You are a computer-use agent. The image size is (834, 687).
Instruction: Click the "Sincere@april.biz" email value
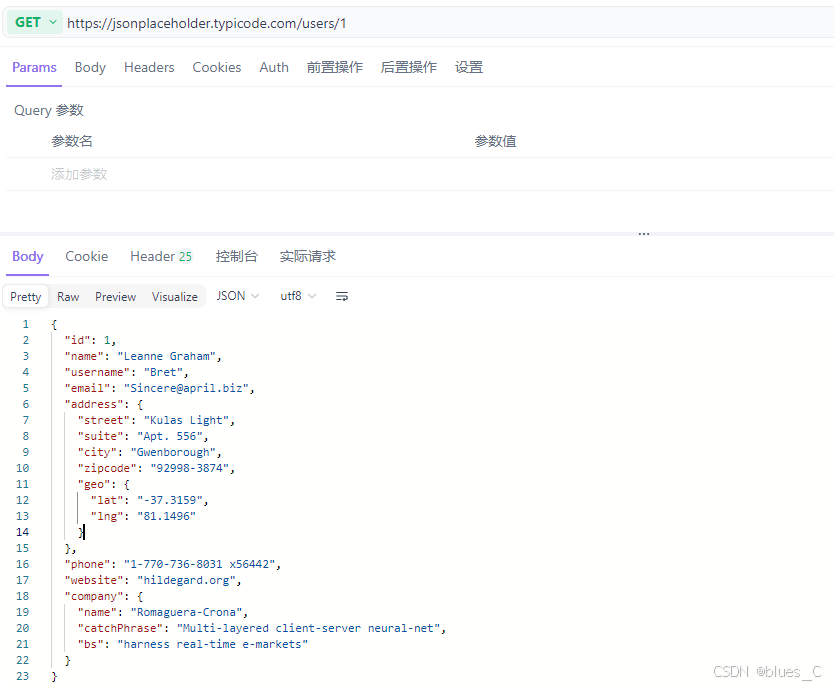pyautogui.click(x=186, y=388)
